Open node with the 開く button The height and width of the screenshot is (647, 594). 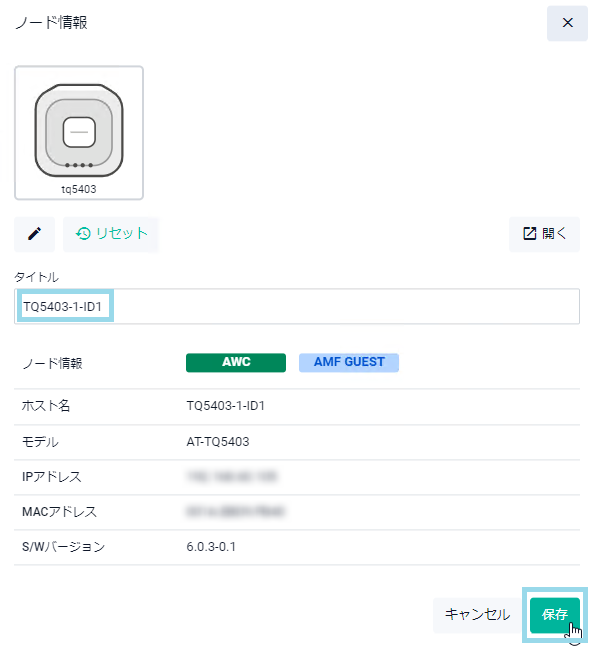tap(544, 234)
